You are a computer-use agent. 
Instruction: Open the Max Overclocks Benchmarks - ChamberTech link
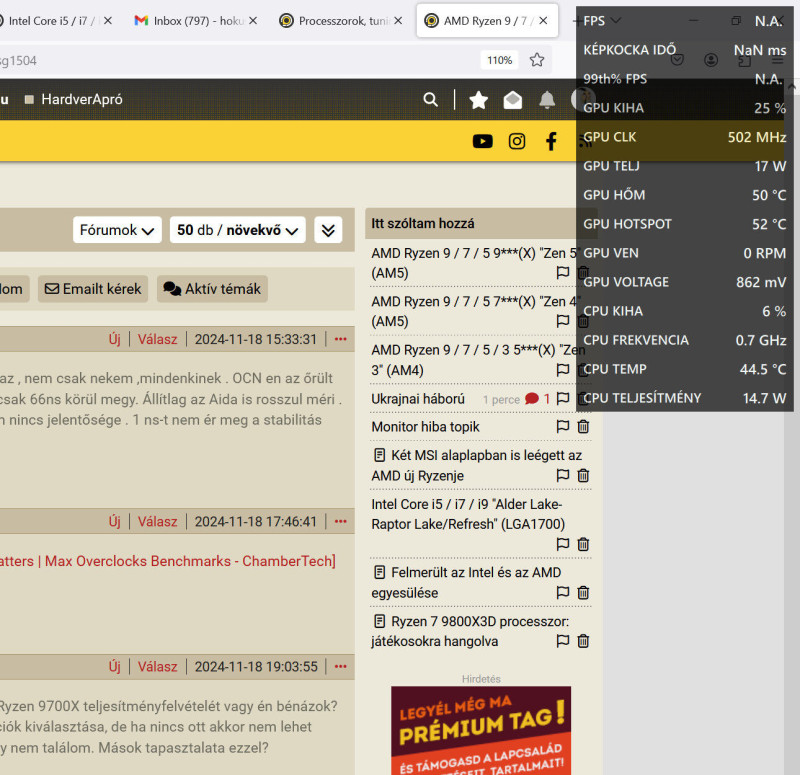(x=168, y=561)
